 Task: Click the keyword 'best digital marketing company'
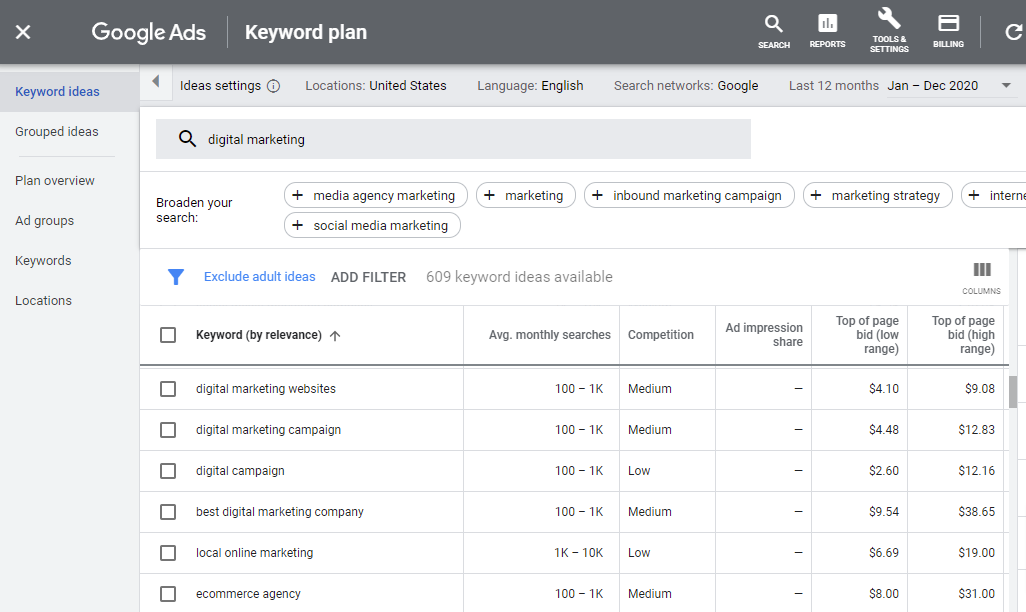click(x=279, y=512)
